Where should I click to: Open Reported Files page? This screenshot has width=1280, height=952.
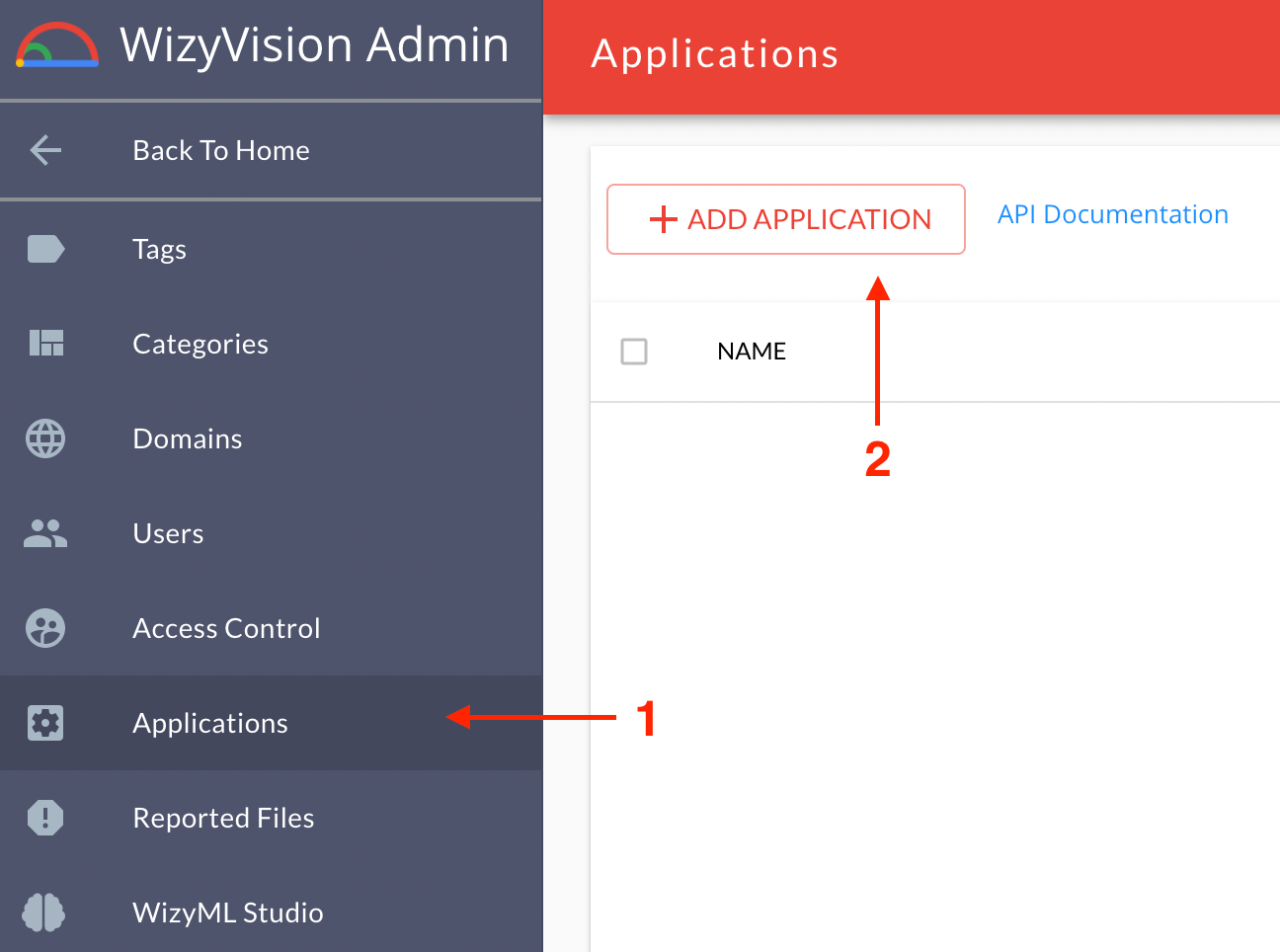(271, 818)
